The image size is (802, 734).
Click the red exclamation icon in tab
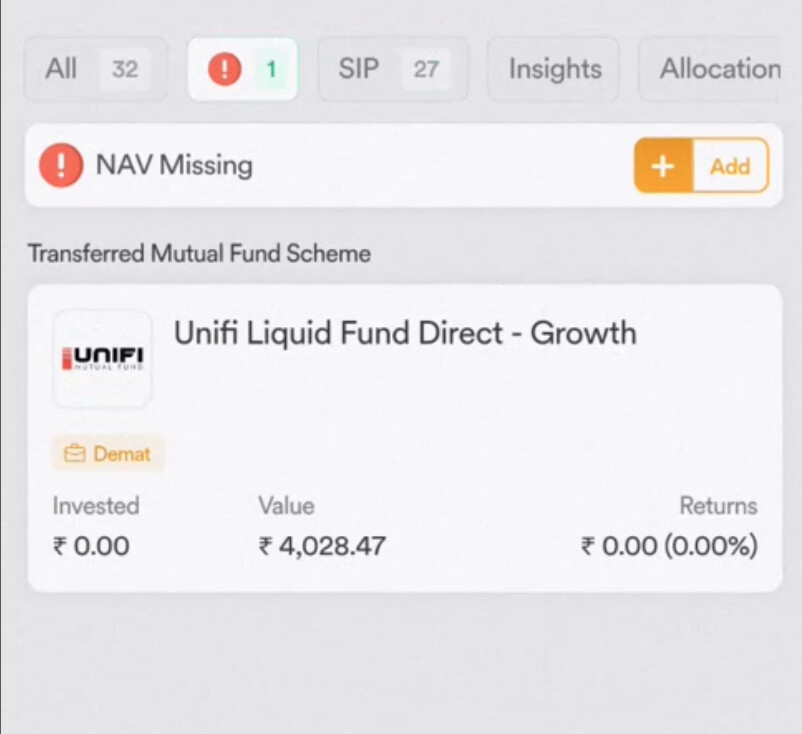coord(225,69)
